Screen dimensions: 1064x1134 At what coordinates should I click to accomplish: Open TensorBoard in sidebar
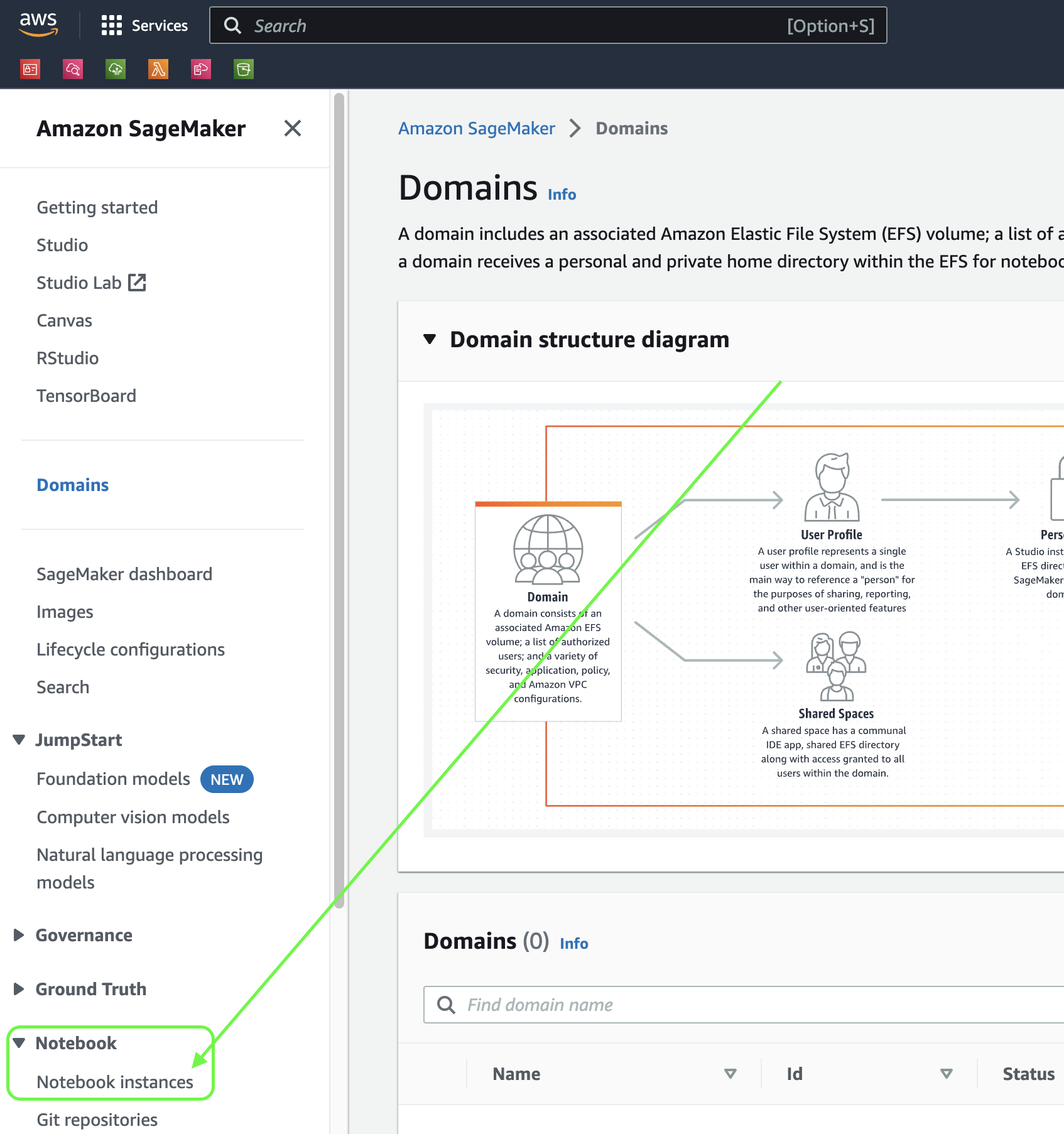[x=87, y=396]
